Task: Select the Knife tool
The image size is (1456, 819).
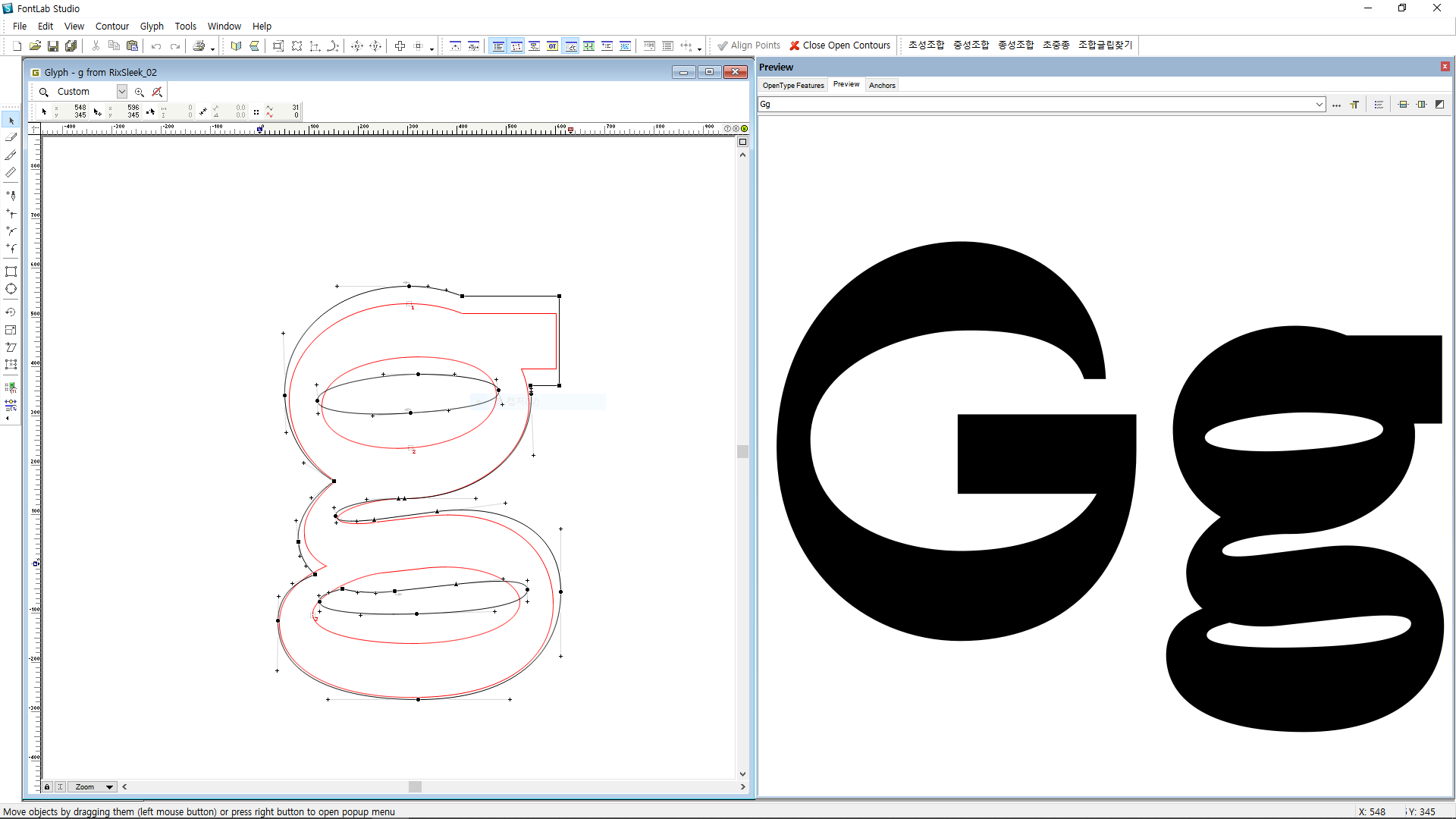Action: coord(11,155)
